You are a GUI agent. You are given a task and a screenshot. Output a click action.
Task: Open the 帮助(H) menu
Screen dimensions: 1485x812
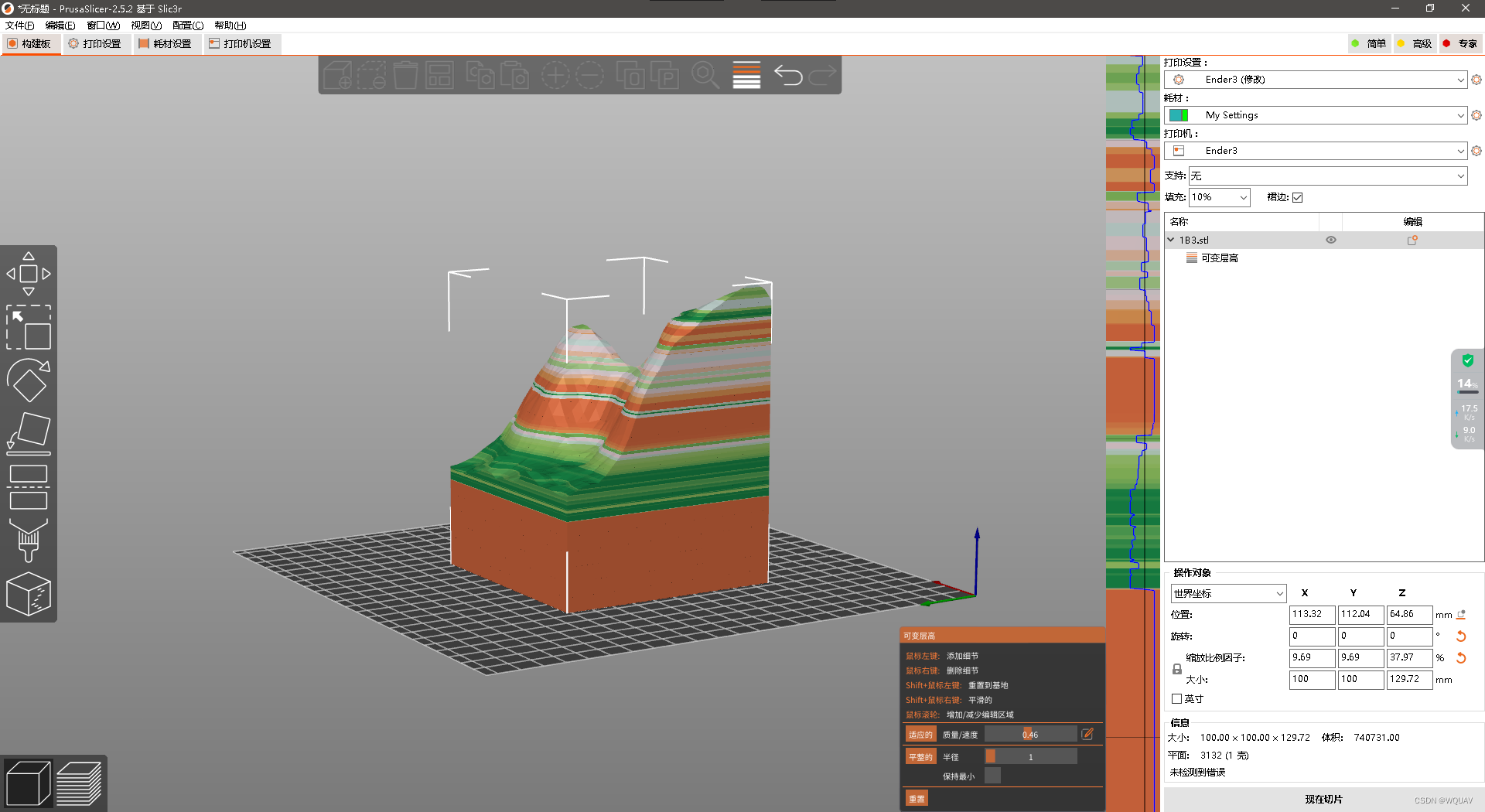pyautogui.click(x=230, y=26)
